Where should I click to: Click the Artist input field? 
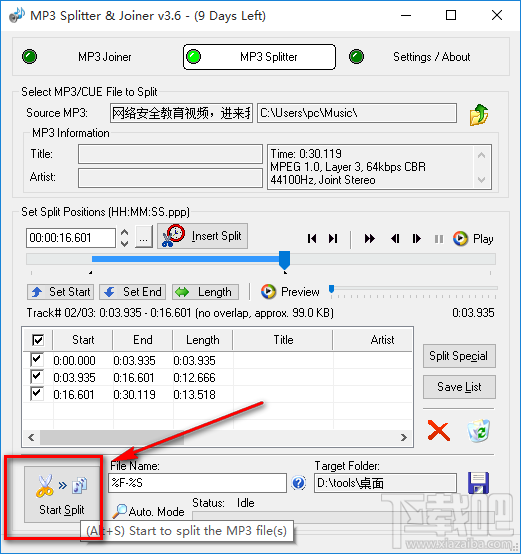[170, 177]
